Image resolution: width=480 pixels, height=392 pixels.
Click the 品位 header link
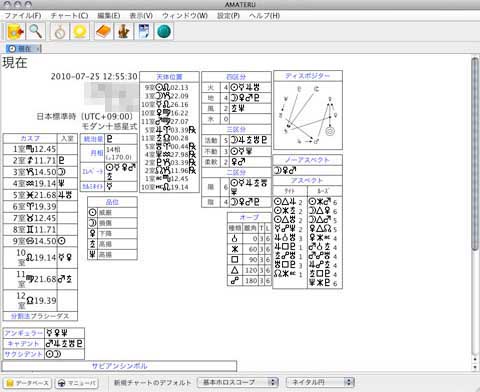112,202
